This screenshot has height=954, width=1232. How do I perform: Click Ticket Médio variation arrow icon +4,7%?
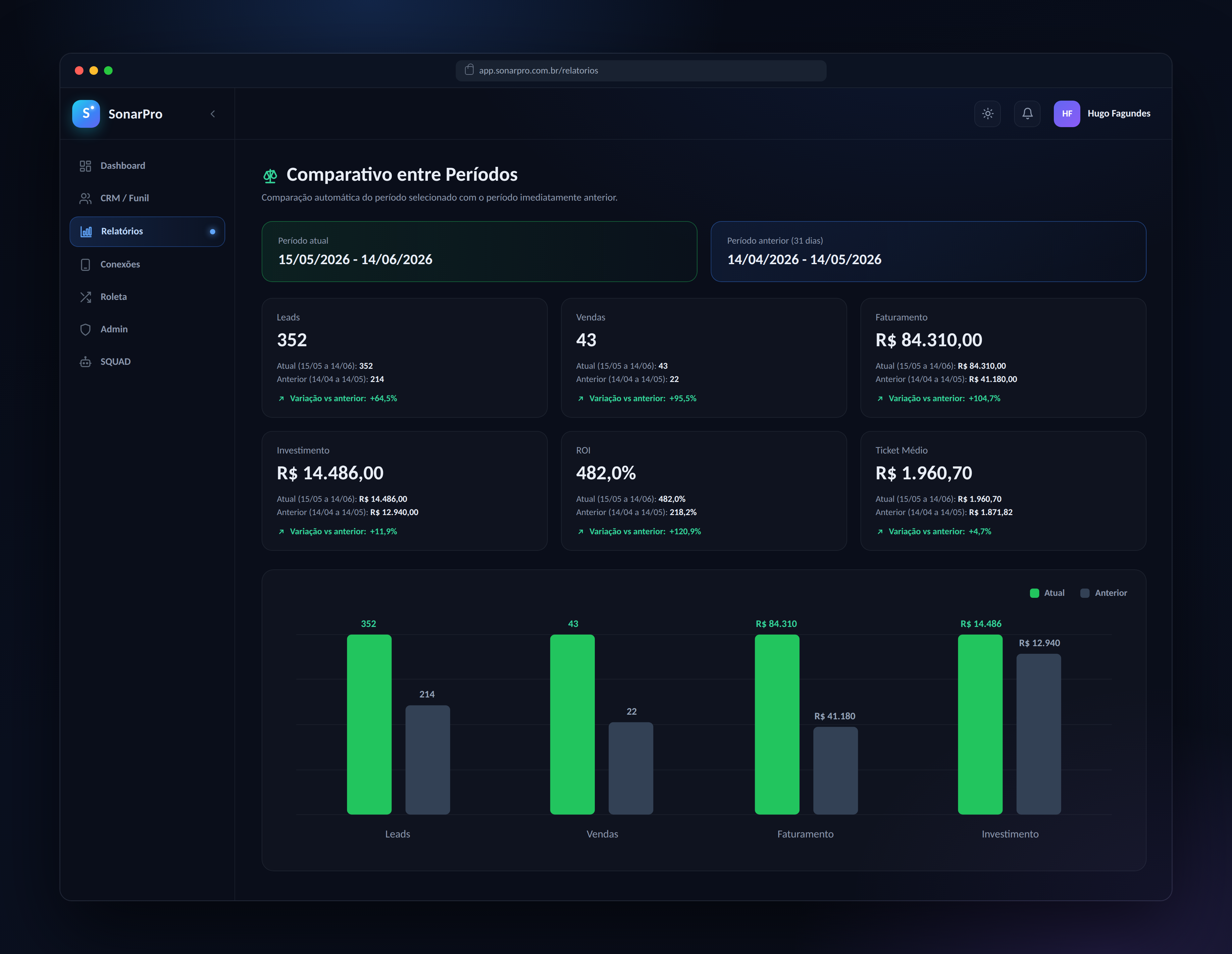point(880,532)
